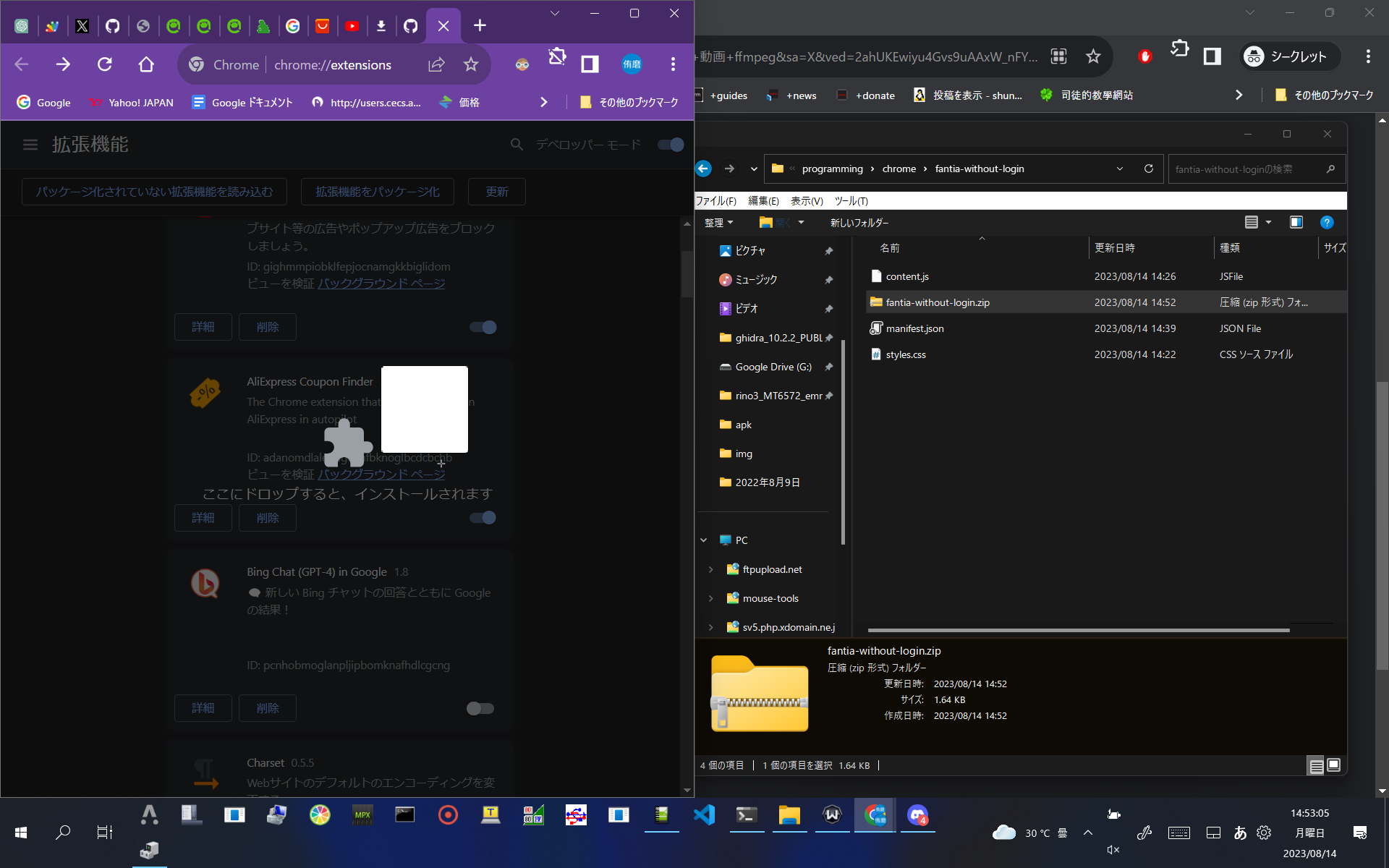Click the share icon next to the URL
The image size is (1389, 868).
pyautogui.click(x=436, y=64)
